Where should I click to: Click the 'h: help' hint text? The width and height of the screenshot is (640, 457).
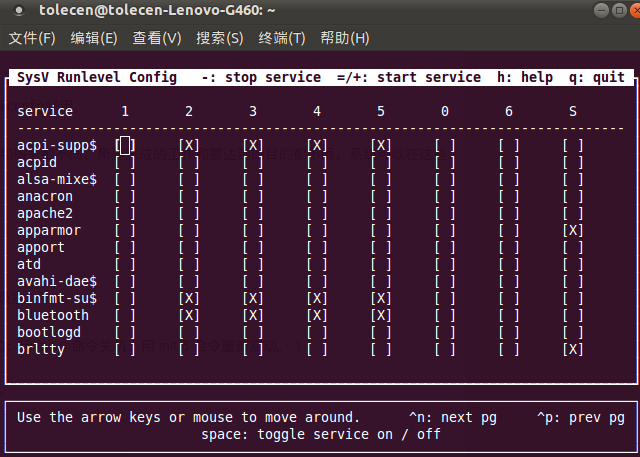pyautogui.click(x=525, y=77)
